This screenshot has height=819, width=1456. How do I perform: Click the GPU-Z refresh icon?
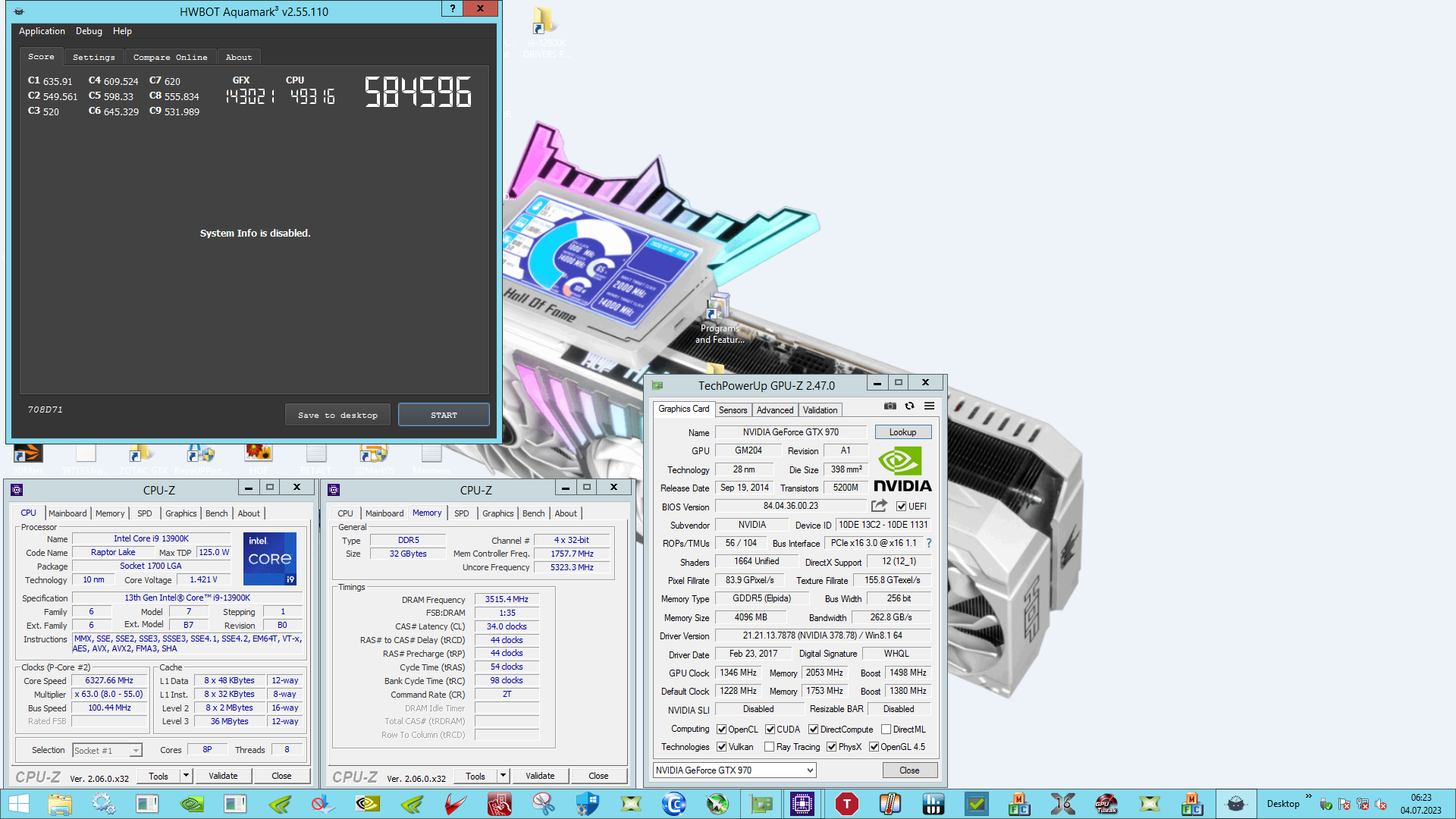pos(909,406)
